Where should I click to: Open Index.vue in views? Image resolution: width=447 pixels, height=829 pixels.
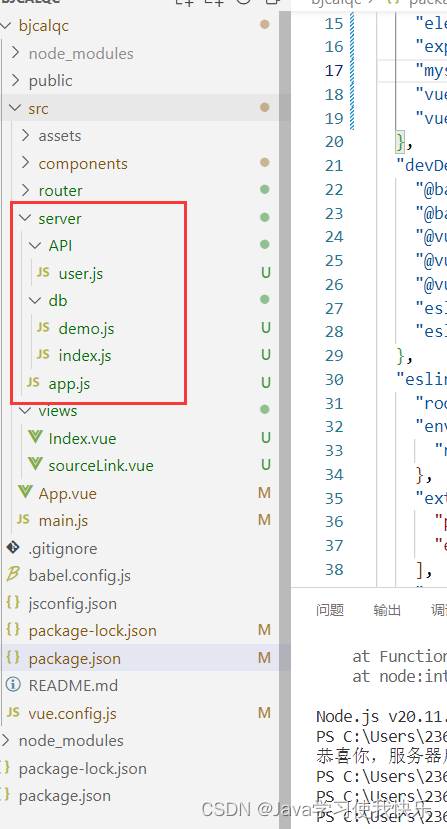[82, 438]
